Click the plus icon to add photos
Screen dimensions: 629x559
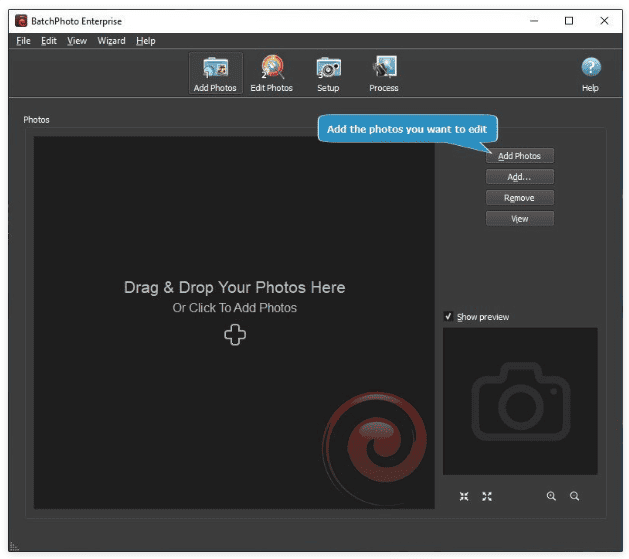(x=235, y=334)
